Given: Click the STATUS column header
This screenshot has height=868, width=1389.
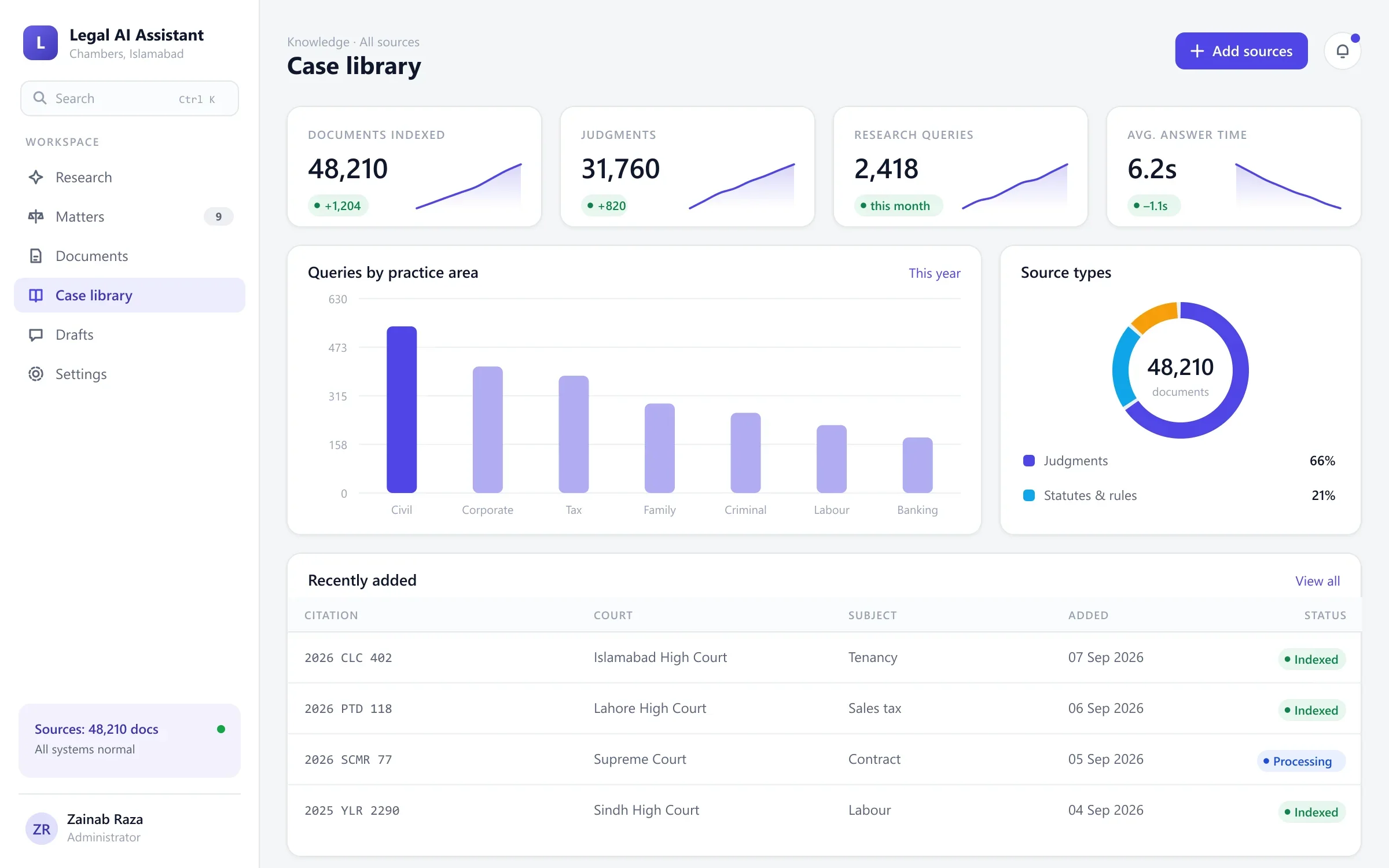Looking at the screenshot, I should (x=1325, y=615).
